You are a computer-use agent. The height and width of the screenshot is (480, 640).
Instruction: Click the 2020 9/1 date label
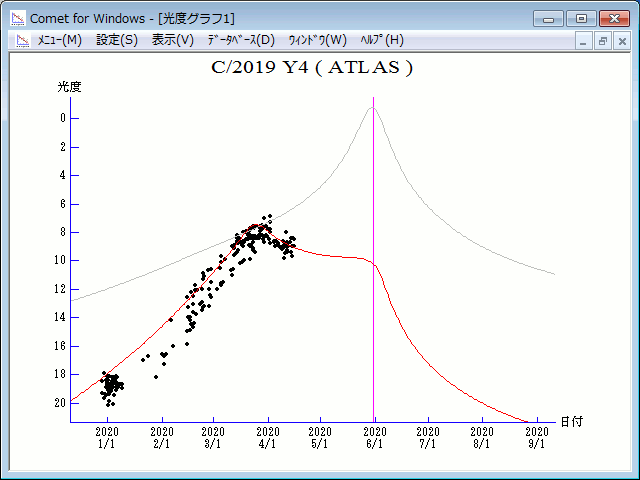coord(537,437)
